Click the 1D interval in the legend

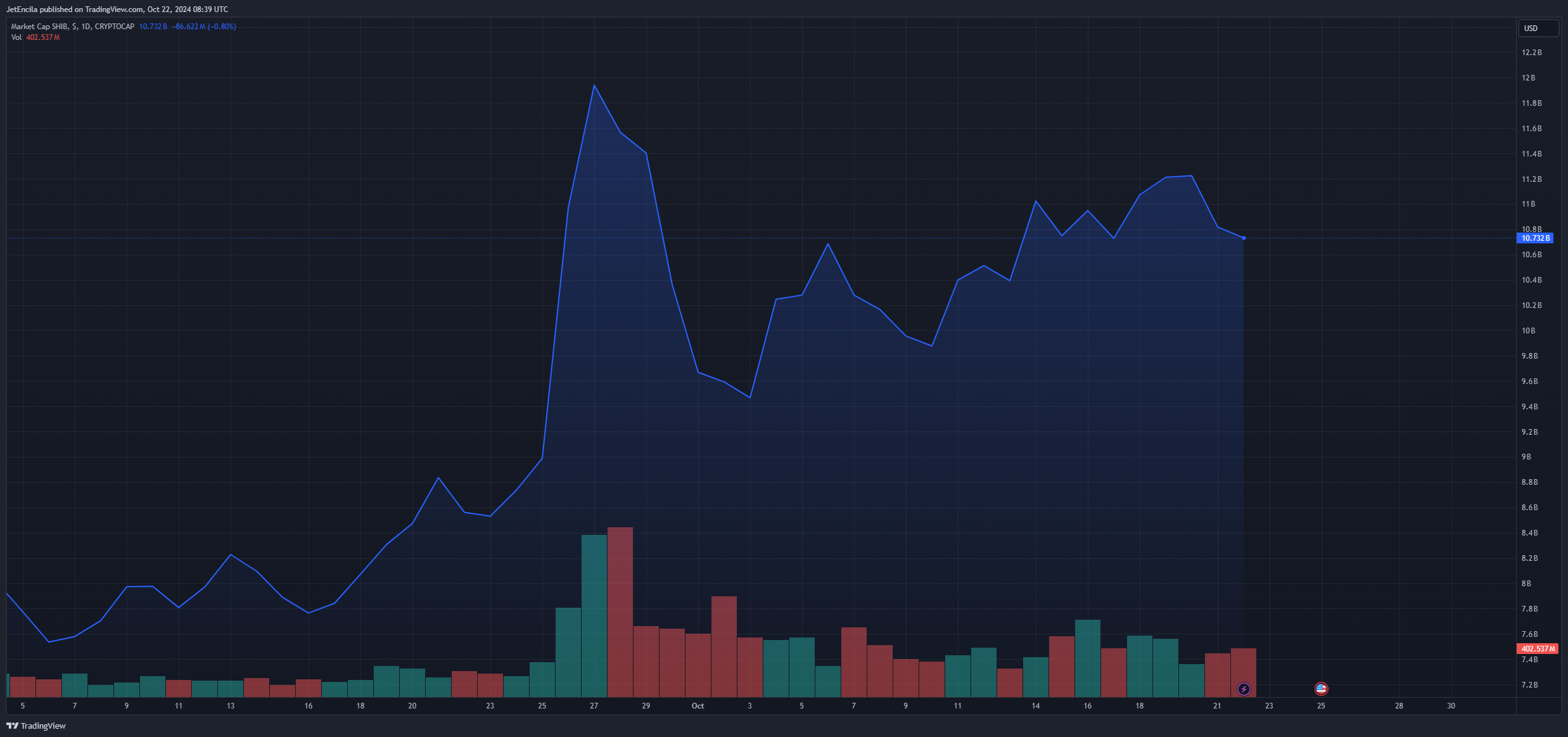[86, 27]
